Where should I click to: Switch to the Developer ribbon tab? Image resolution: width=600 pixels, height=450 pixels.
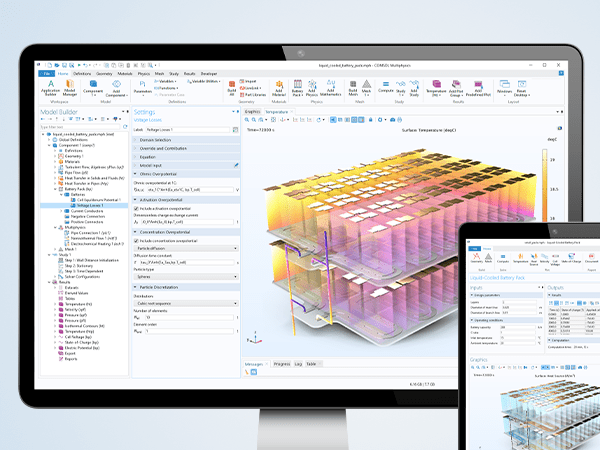coord(209,73)
